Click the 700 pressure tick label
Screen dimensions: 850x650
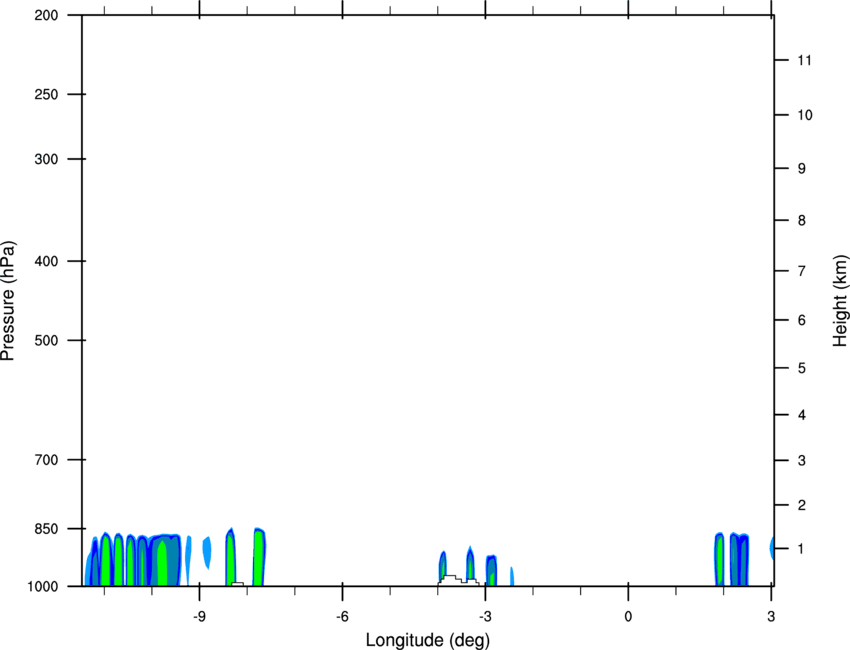[x=46, y=460]
